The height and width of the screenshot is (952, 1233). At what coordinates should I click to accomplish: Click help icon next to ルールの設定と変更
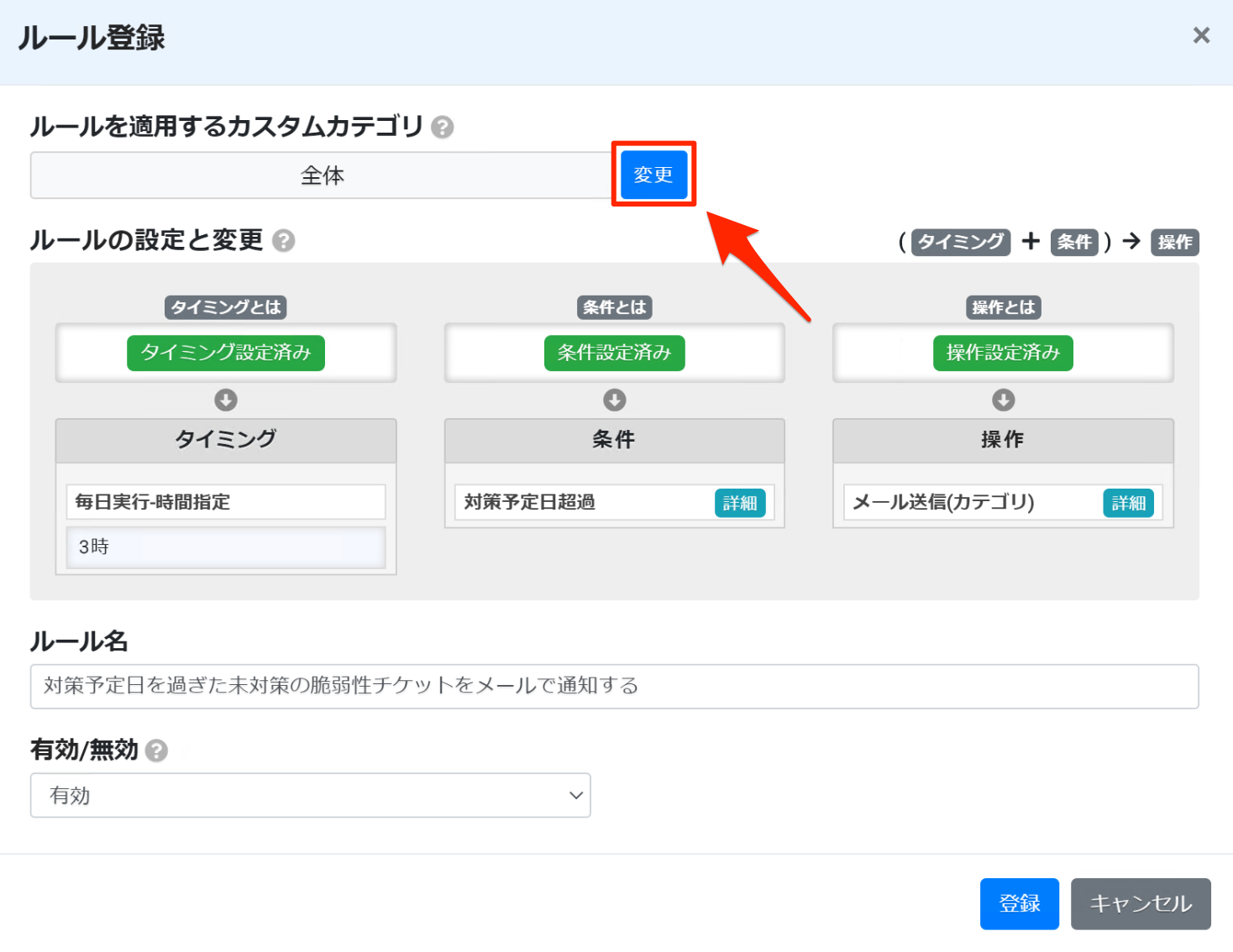[284, 241]
